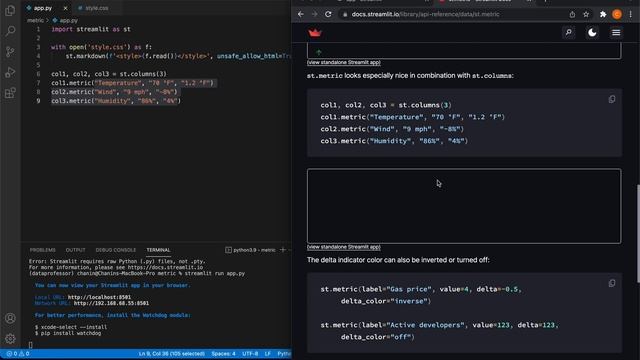Open the Explorer view in activity bar
This screenshot has width=640, height=360.
10,10
